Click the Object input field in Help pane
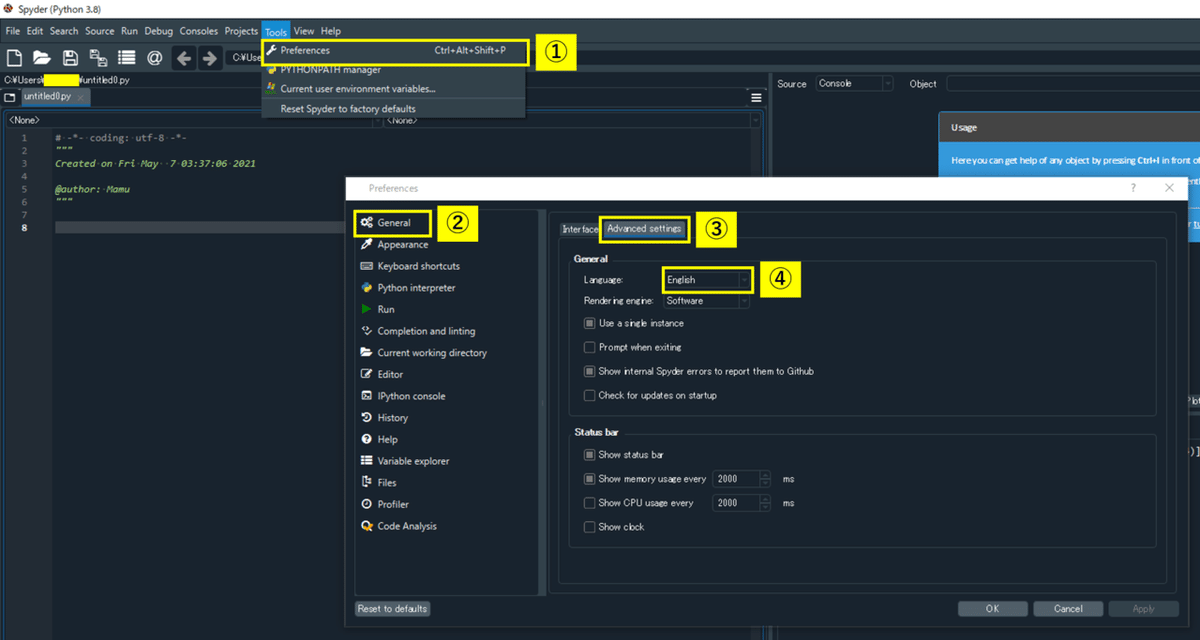Screen dimensions: 1200x640 [x=1073, y=84]
